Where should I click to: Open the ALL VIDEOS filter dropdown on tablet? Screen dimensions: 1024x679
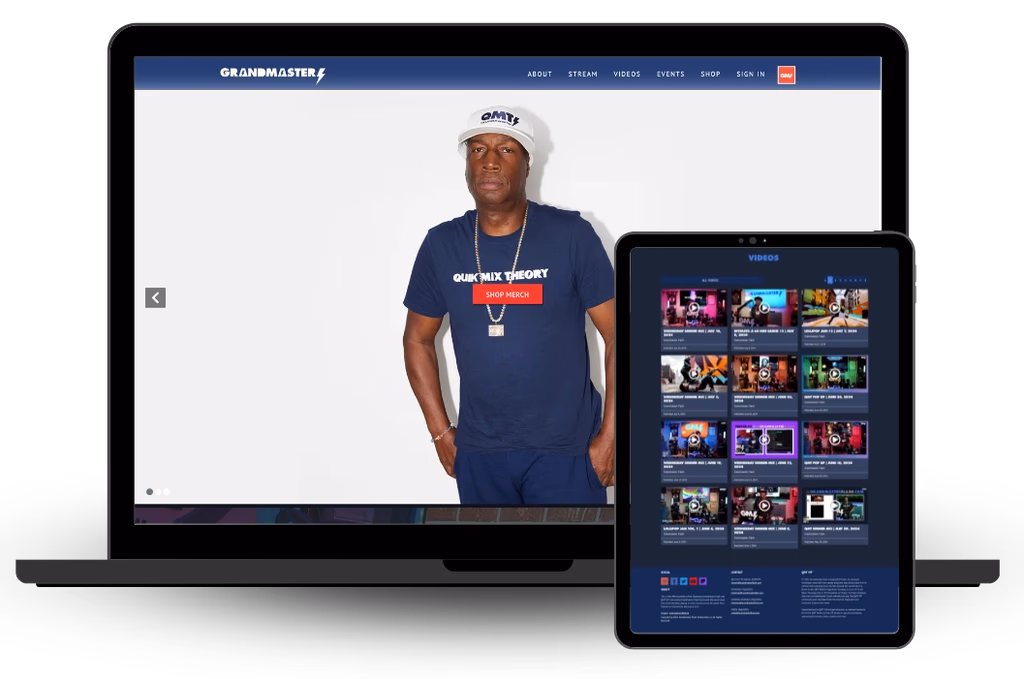pos(711,280)
